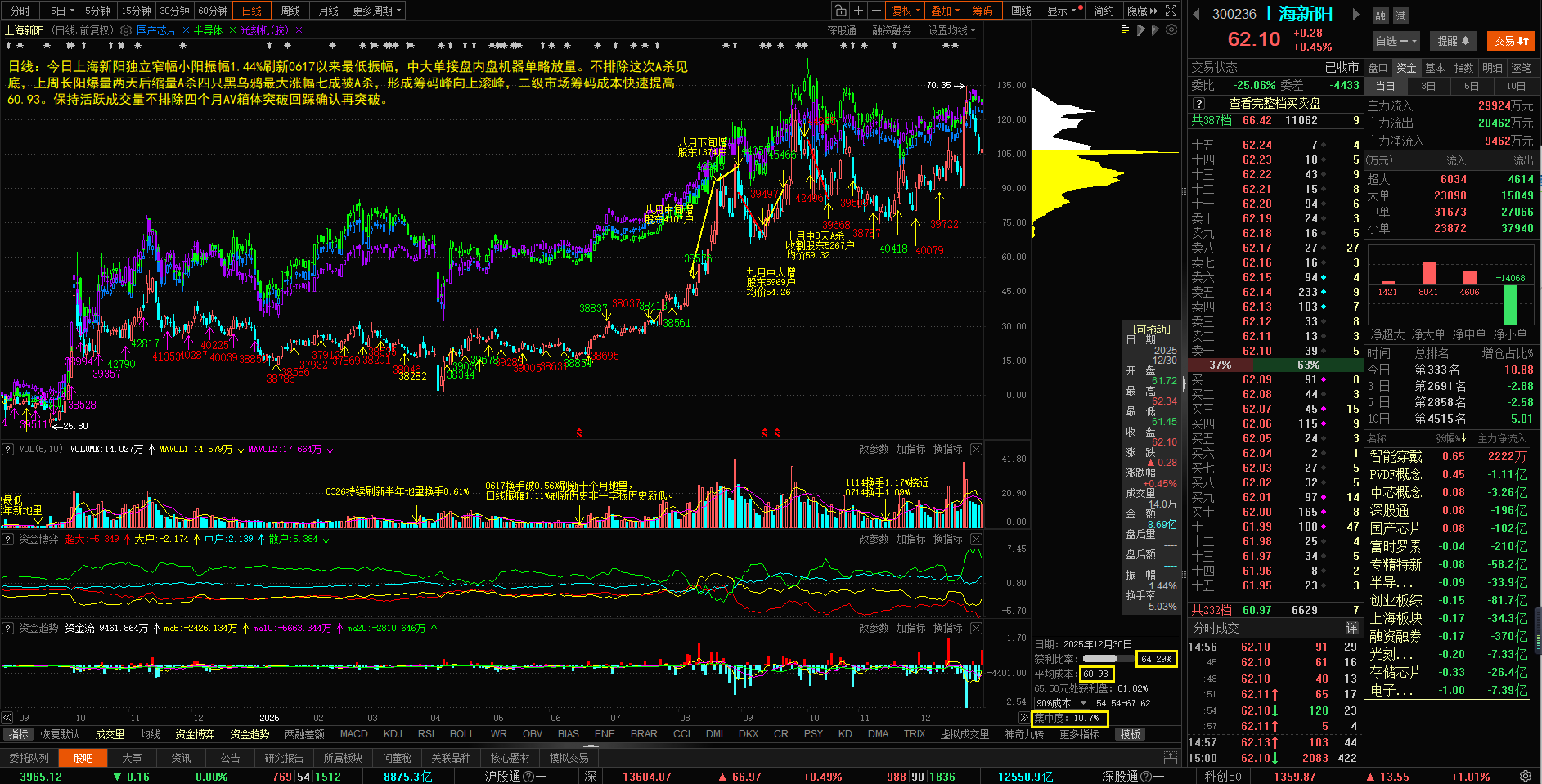Open status bar settings gear
1542x784 pixels.
(x=1526, y=776)
